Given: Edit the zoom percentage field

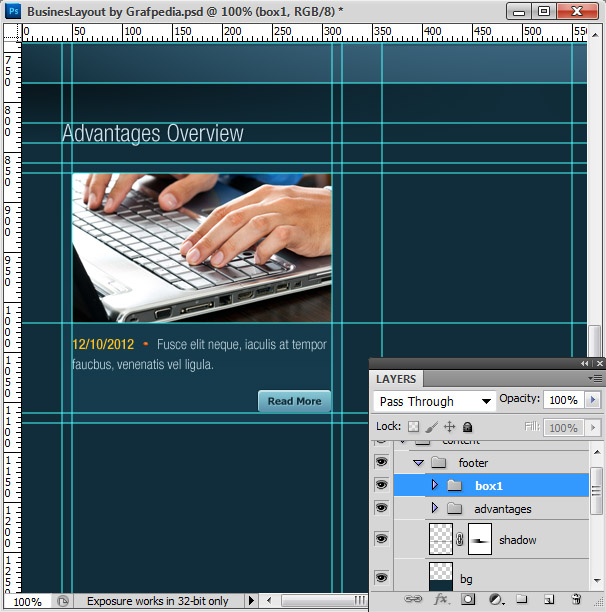Looking at the screenshot, I should [27, 601].
